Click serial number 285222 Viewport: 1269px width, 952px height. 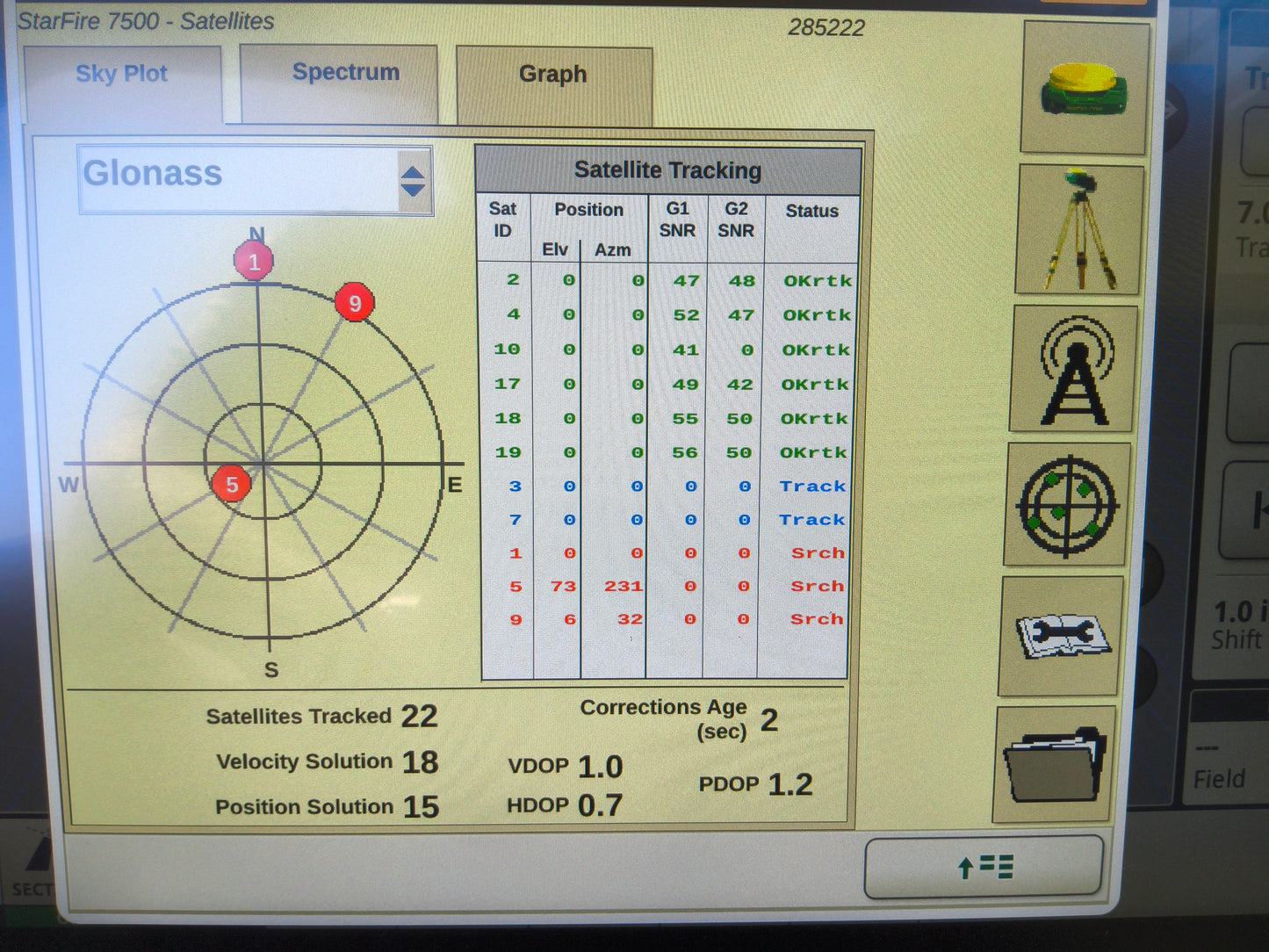coord(826,28)
